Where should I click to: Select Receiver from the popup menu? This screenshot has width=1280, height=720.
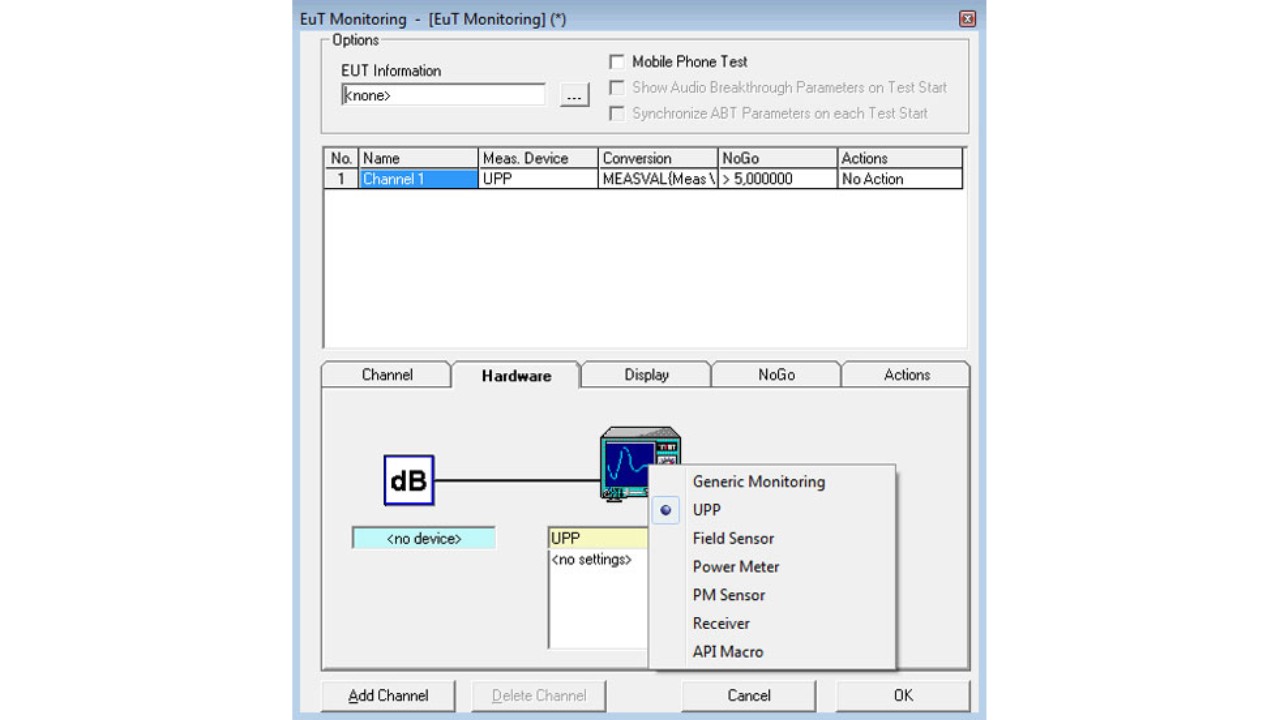721,623
